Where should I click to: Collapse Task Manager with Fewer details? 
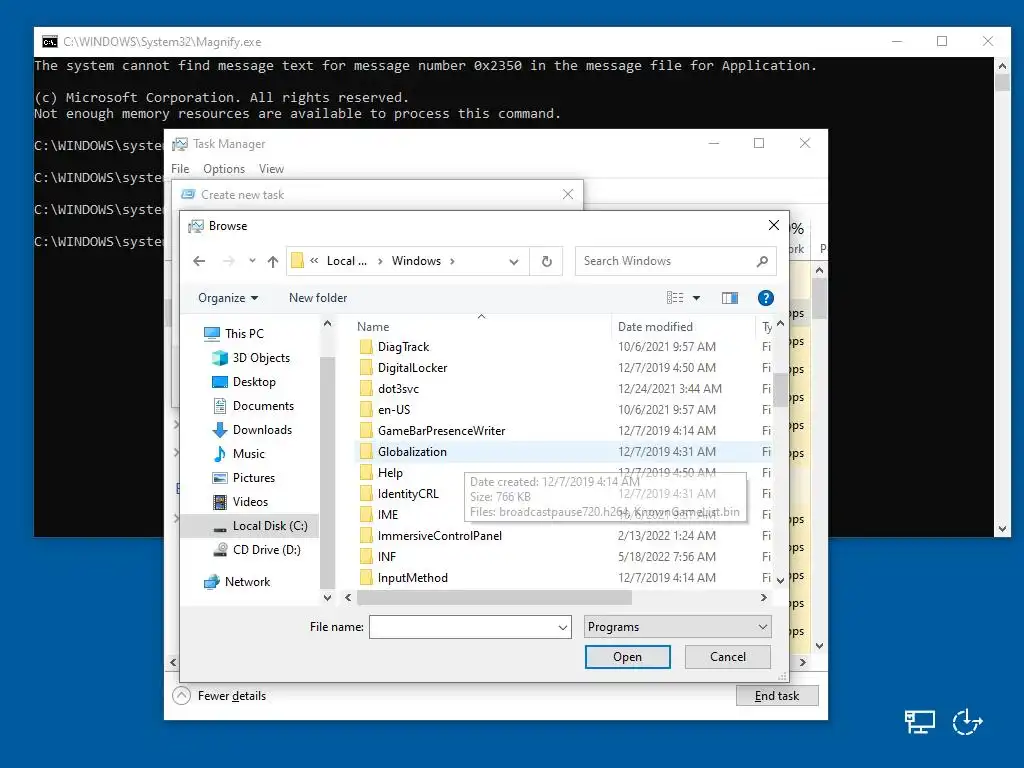click(x=219, y=696)
